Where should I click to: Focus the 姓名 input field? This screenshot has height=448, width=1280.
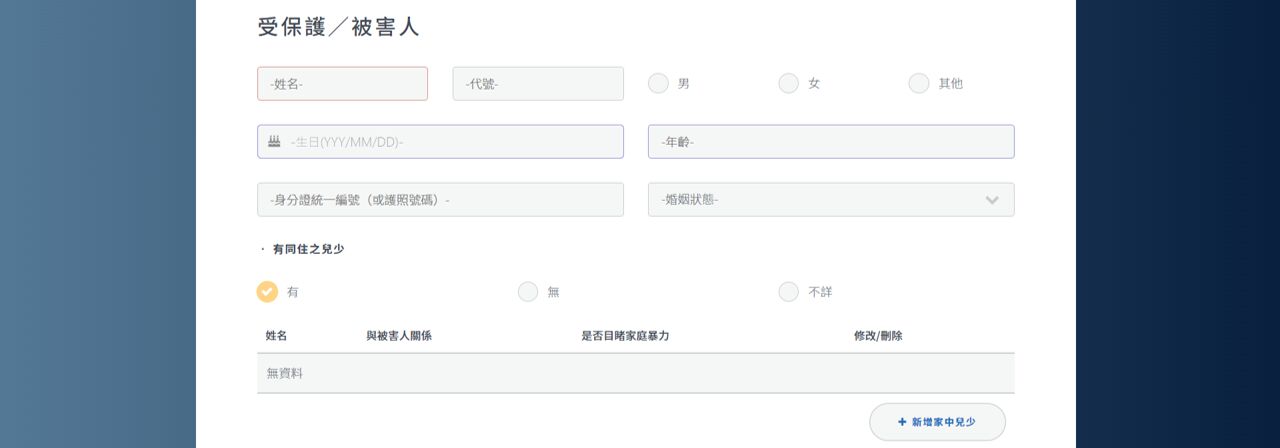tap(342, 84)
